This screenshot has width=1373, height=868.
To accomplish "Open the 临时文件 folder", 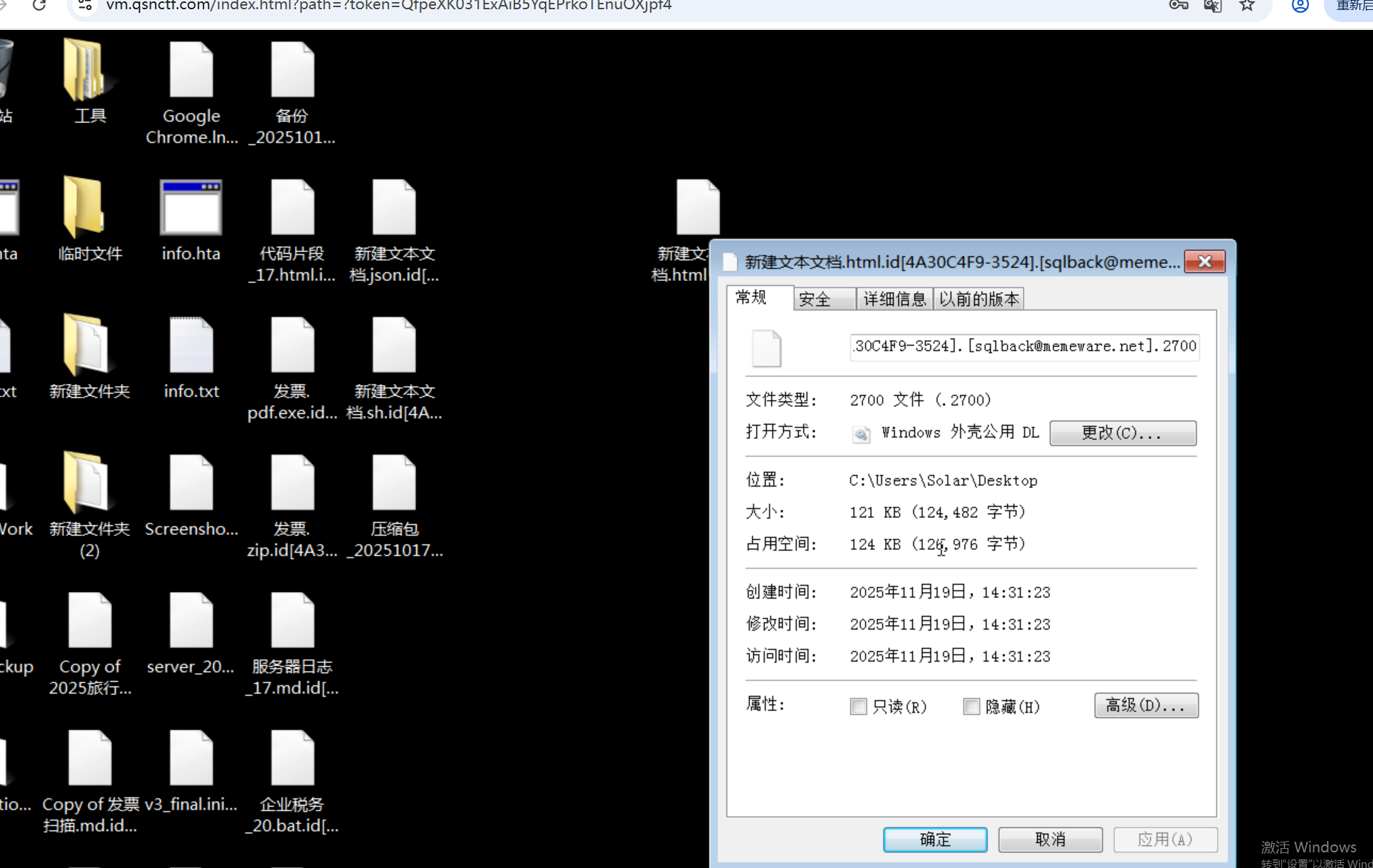I will tap(85, 208).
